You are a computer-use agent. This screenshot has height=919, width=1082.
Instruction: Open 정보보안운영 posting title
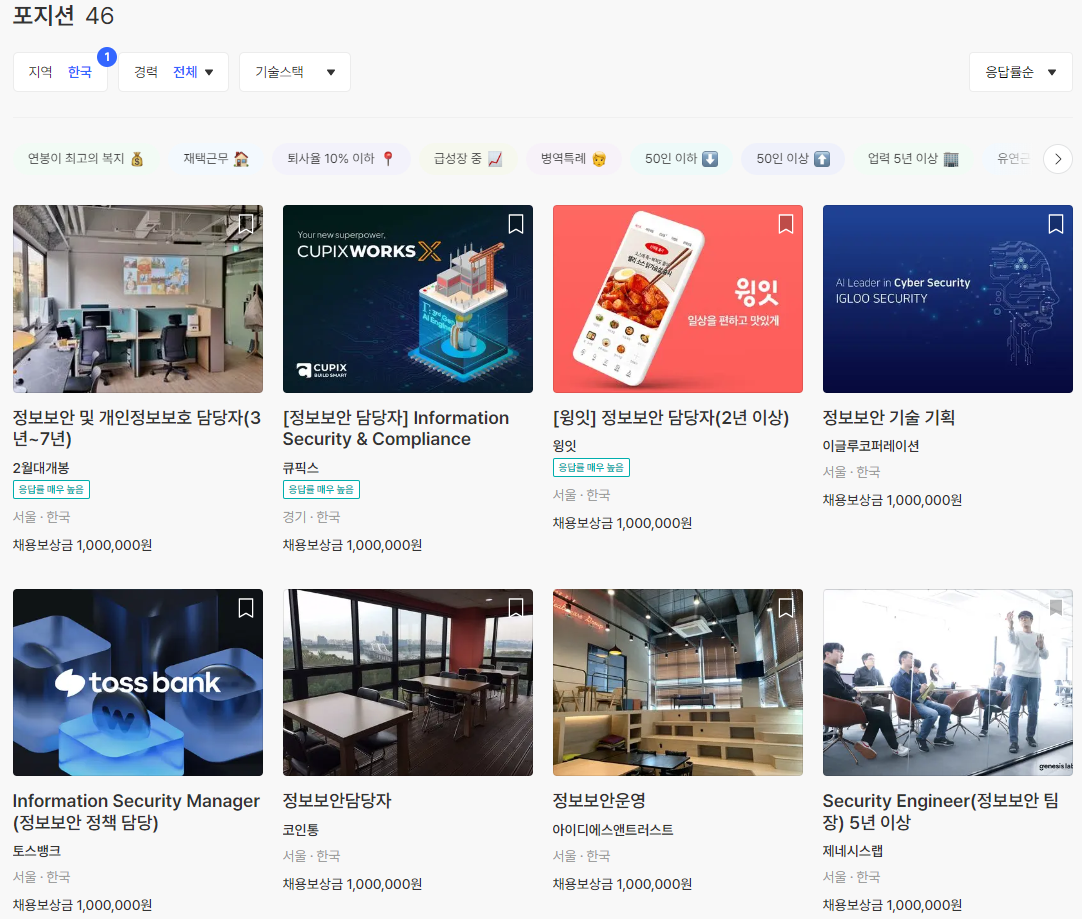(600, 801)
